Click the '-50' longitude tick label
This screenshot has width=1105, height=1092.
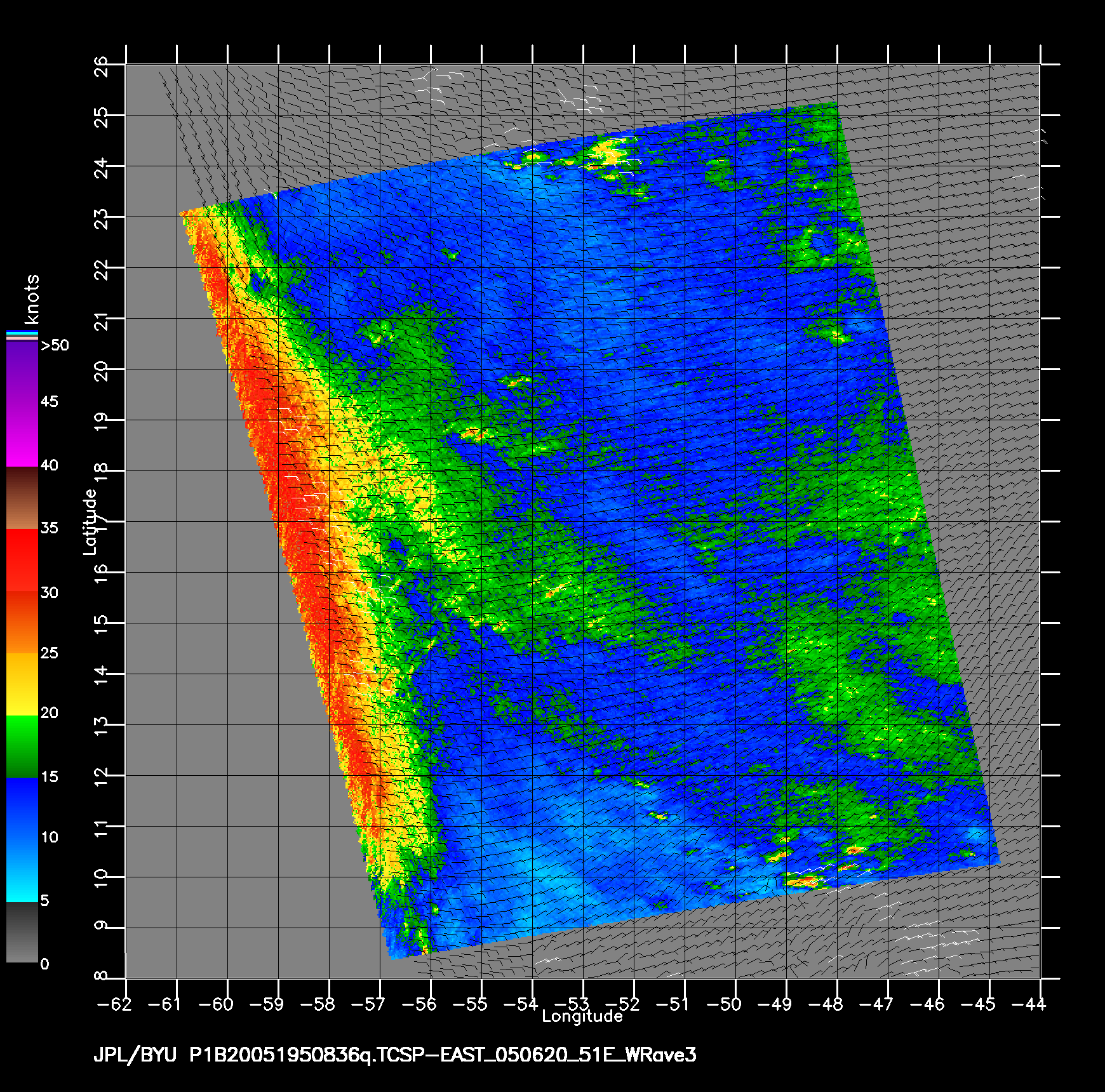724,1004
